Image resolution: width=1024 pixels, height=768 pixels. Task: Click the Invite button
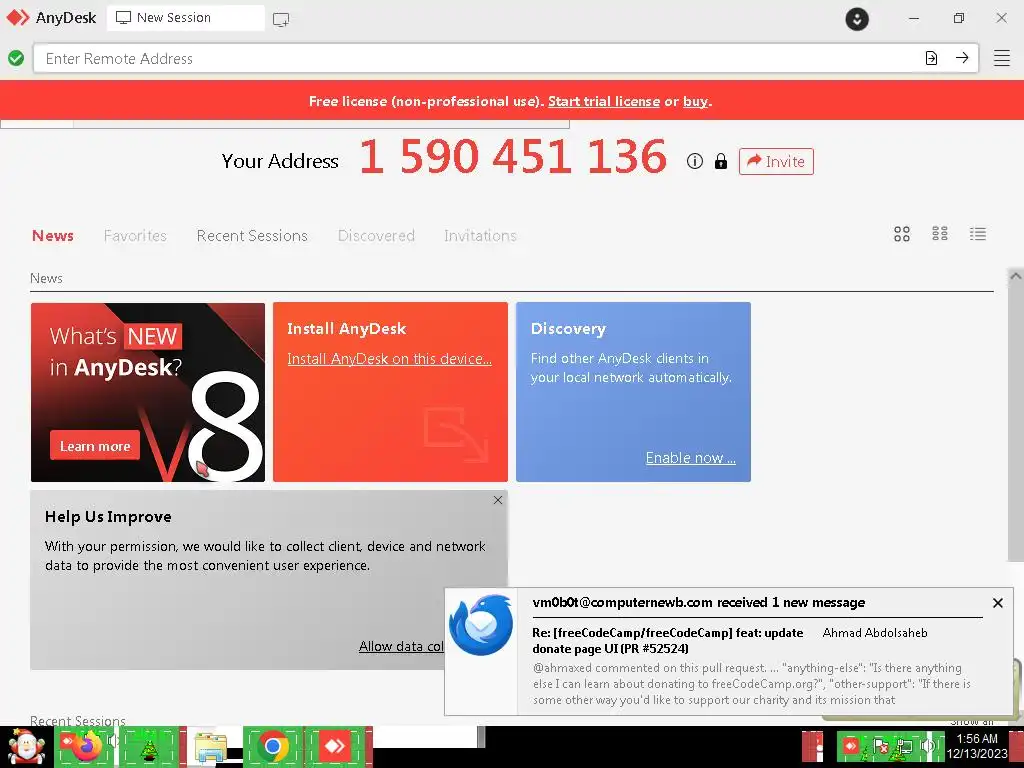tap(776, 161)
